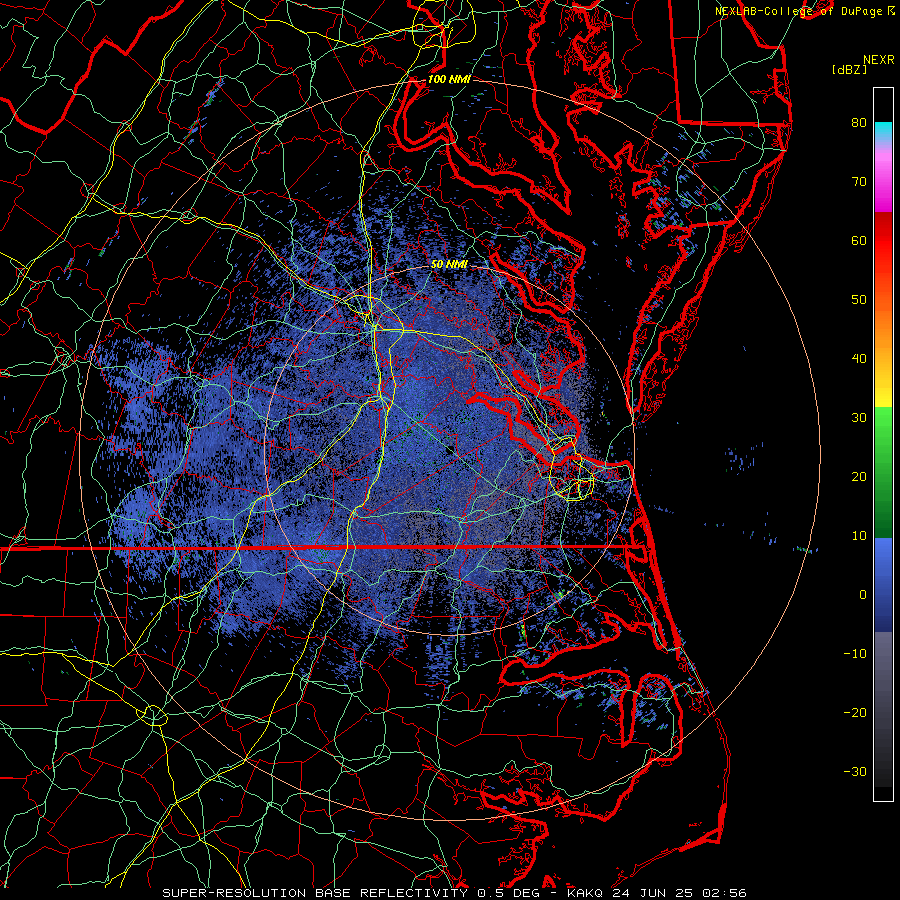Click the 40 value on the dBZ scale

pos(859,359)
